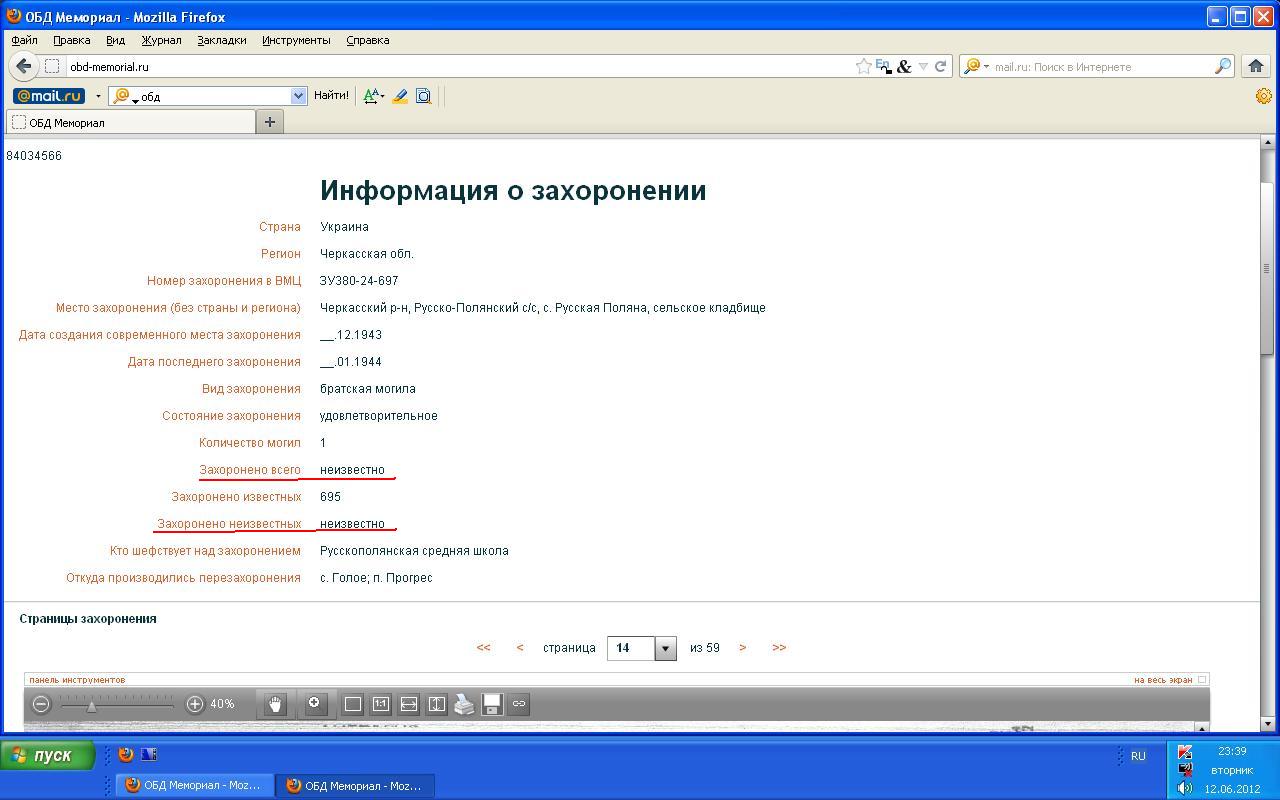This screenshot has width=1280, height=800.
Task: Open the Файл menu
Action: [25, 40]
